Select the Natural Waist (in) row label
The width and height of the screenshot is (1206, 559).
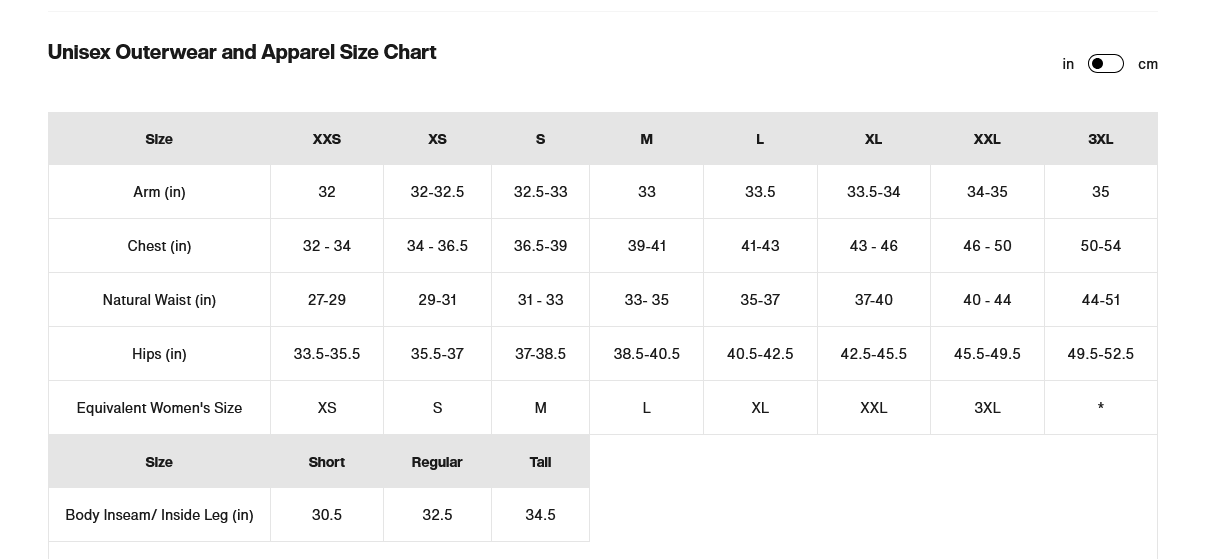(159, 300)
